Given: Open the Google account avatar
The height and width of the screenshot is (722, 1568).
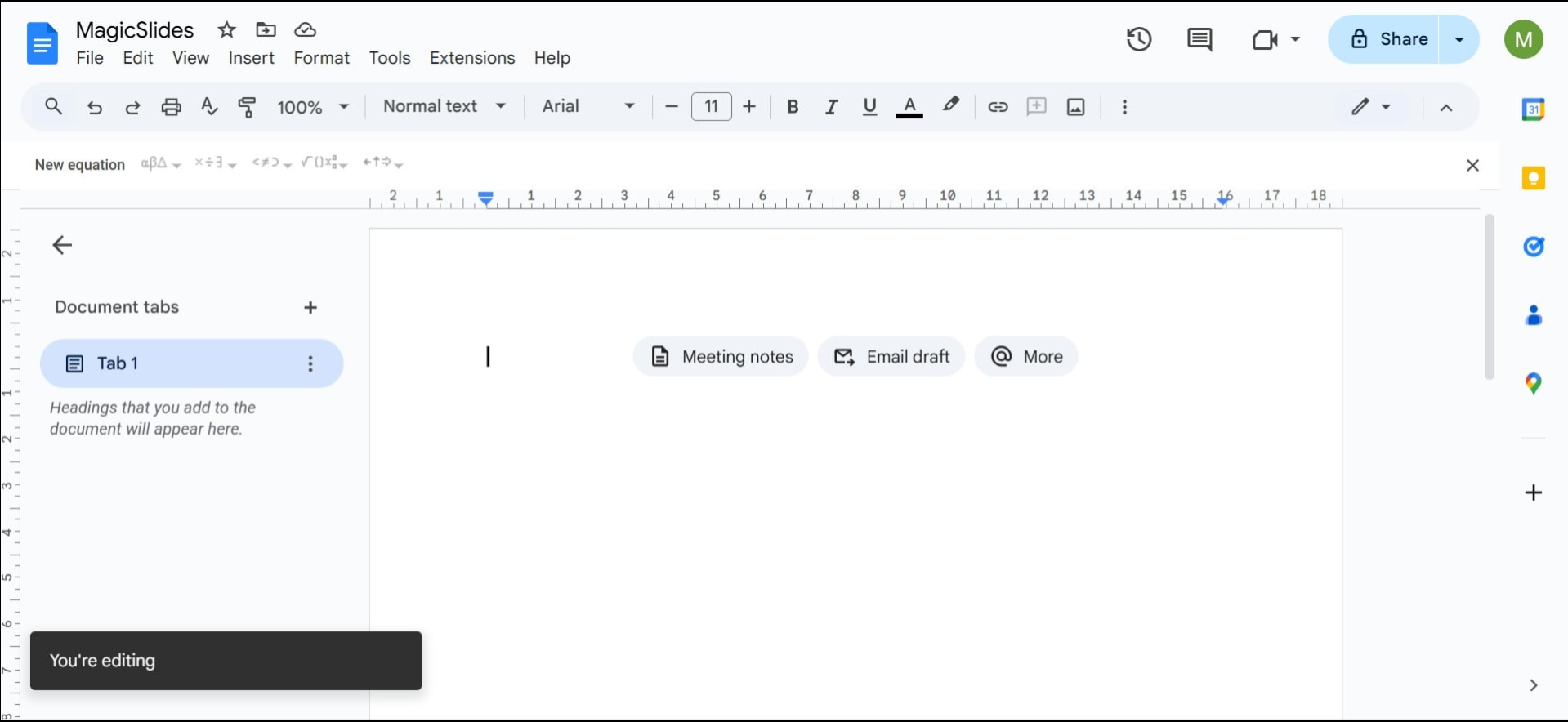Looking at the screenshot, I should coord(1524,39).
